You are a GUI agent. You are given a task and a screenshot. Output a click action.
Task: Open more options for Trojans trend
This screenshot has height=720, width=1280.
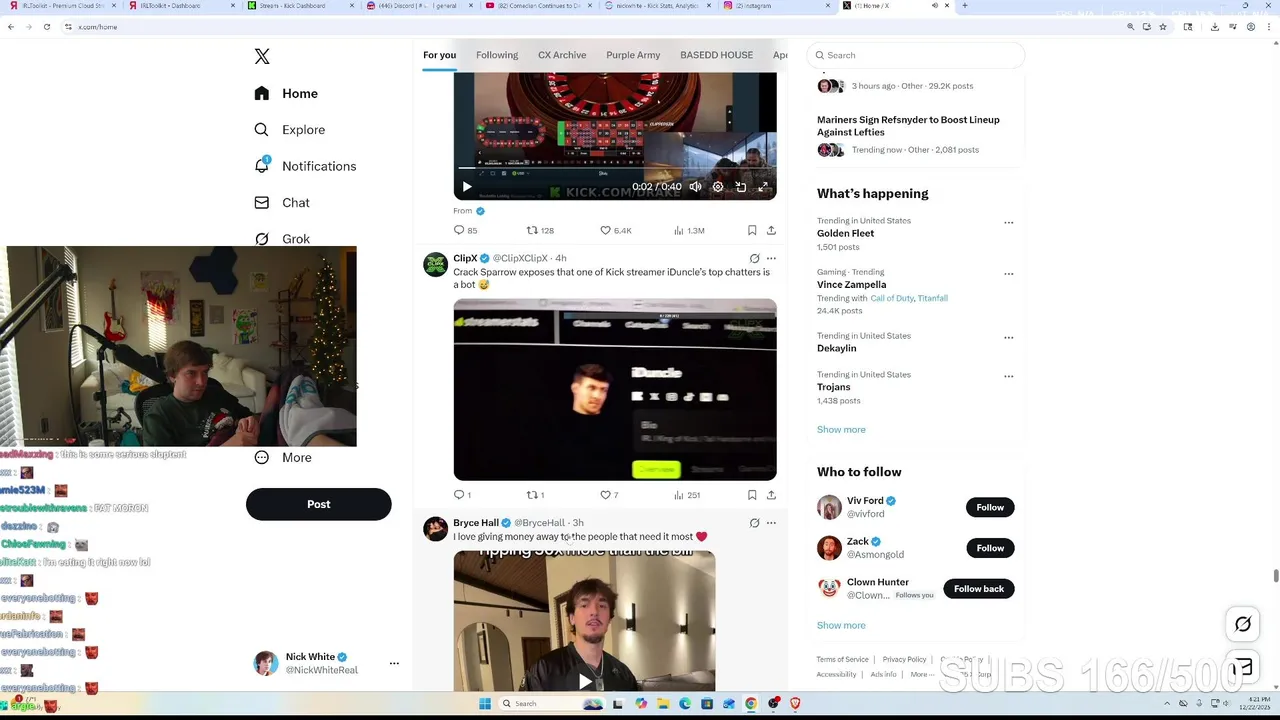point(1008,376)
